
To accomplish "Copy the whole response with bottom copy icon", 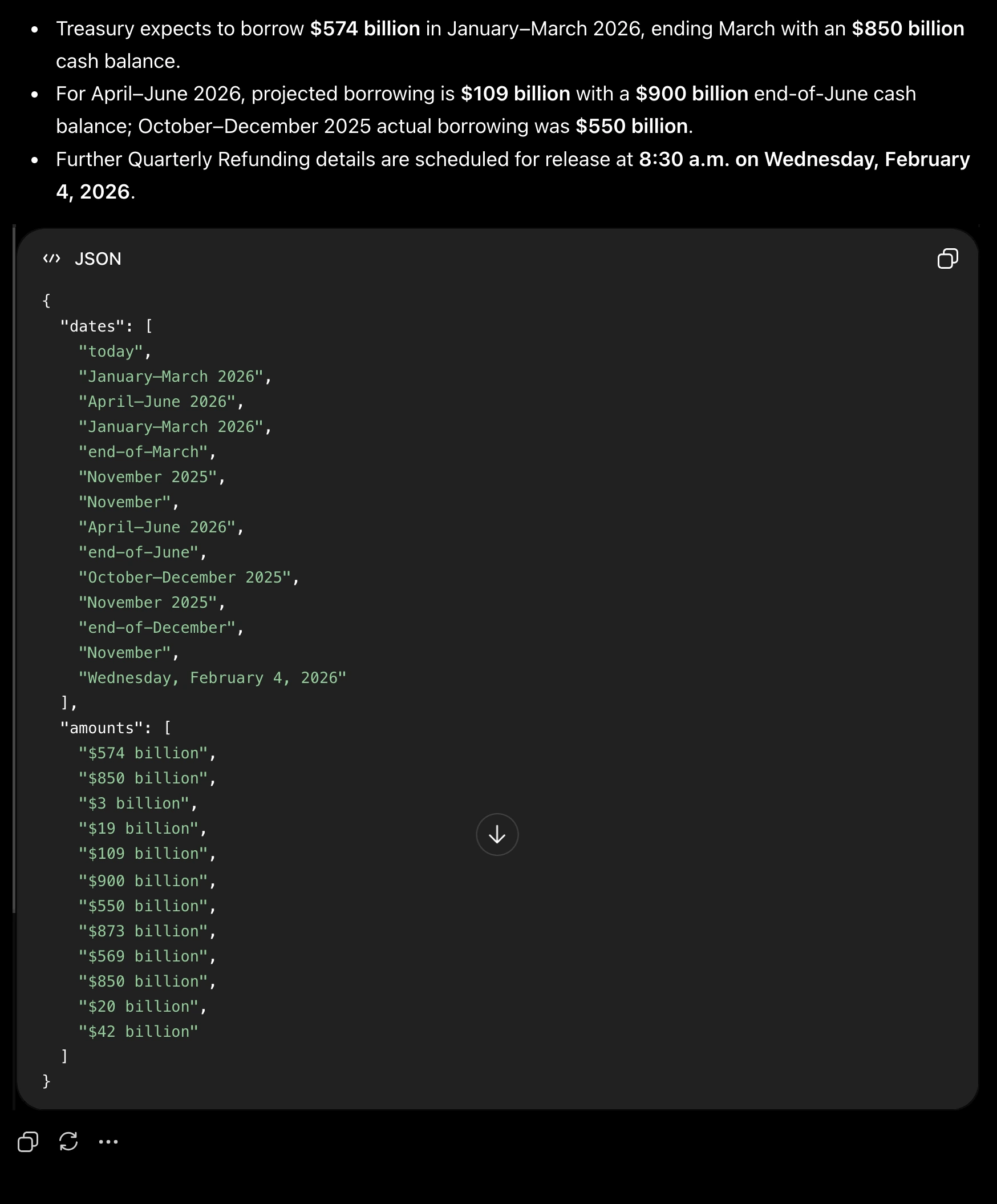I will pyautogui.click(x=27, y=1141).
